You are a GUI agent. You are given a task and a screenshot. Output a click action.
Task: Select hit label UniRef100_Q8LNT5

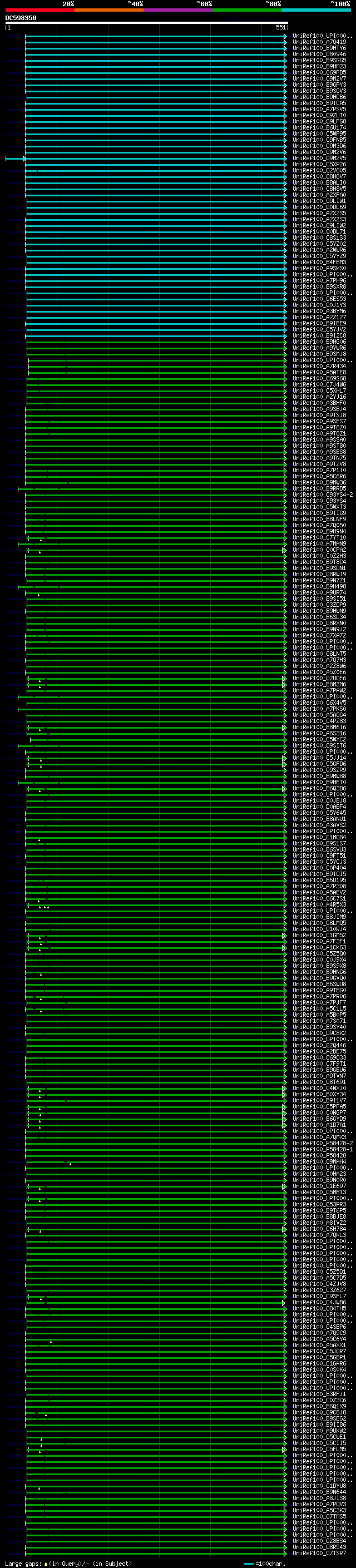(x=319, y=654)
